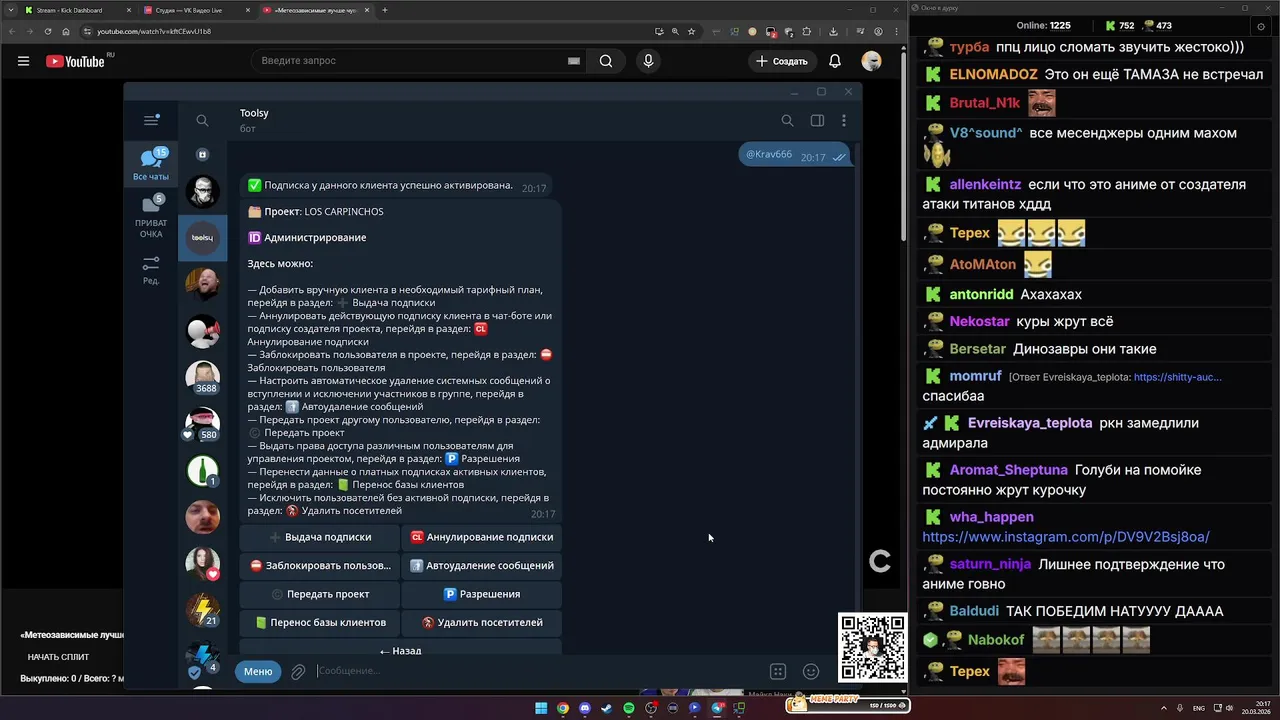
Task: Open YouTube on-screen keyboard icon
Action: coord(574,61)
